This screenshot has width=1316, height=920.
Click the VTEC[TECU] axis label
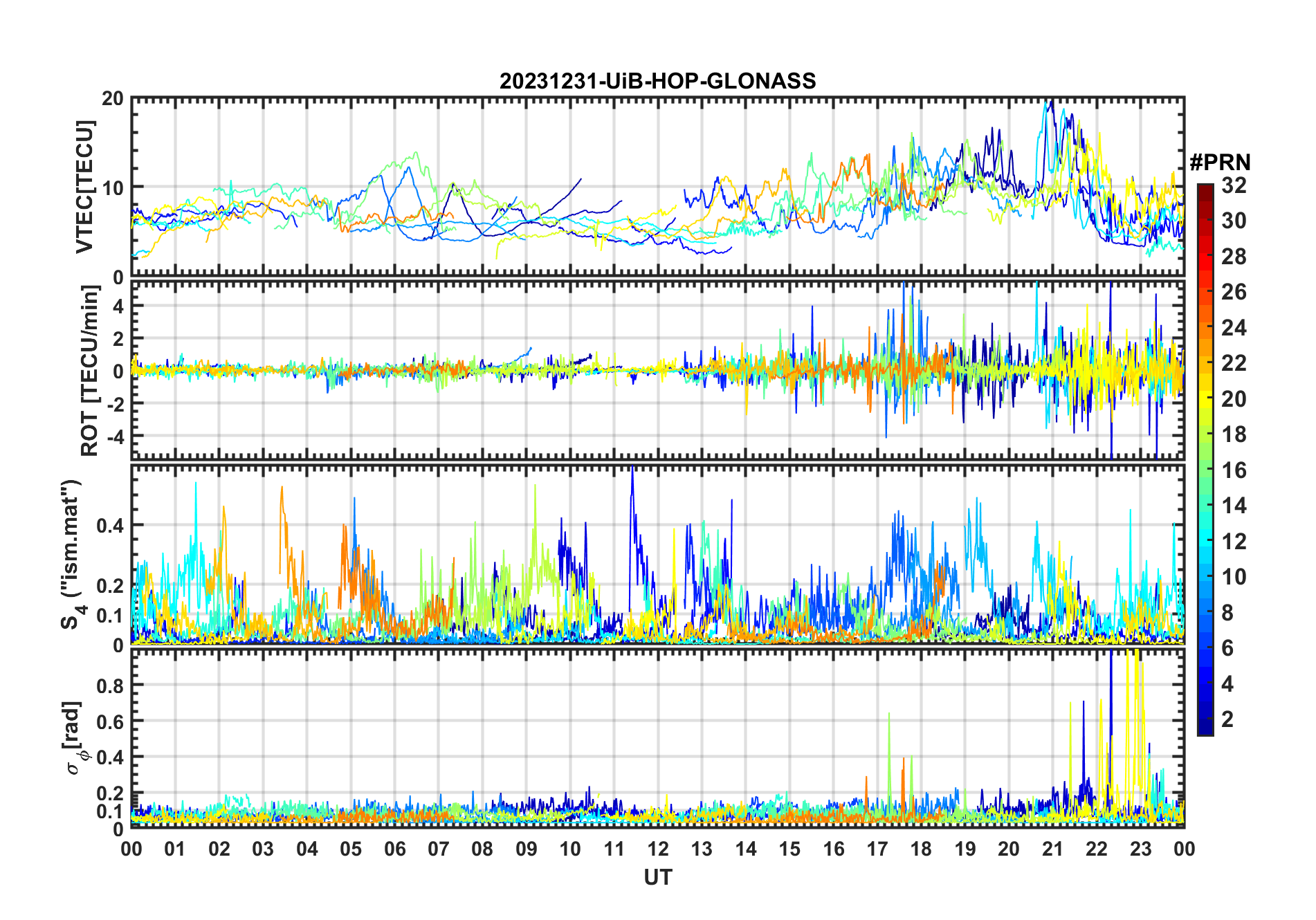[84, 187]
